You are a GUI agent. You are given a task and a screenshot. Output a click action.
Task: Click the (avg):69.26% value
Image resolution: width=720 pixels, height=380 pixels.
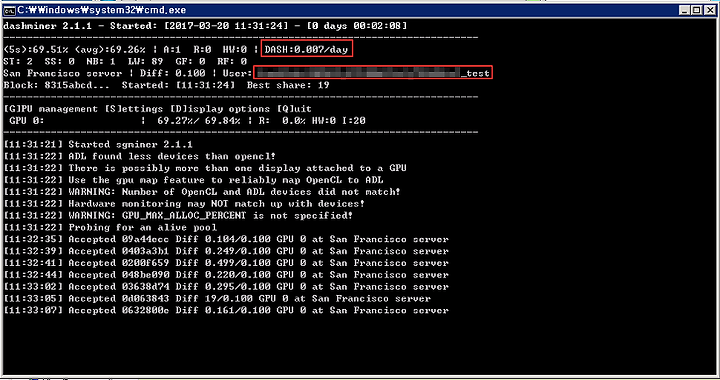pyautogui.click(x=110, y=49)
